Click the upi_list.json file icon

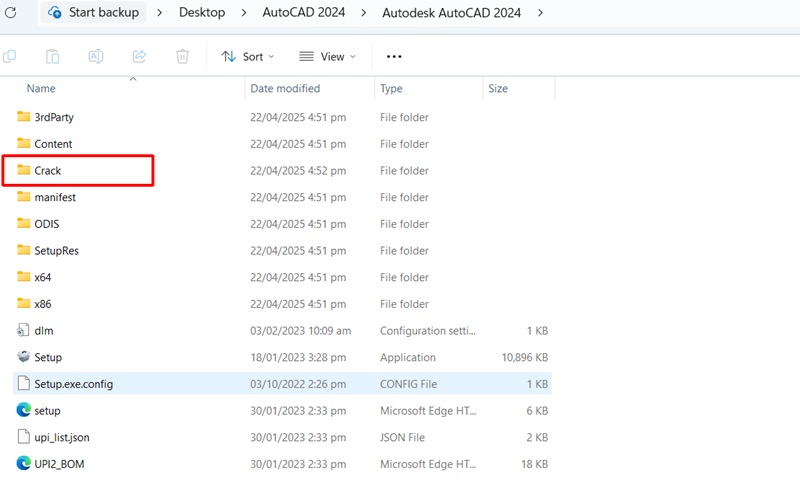click(x=23, y=437)
